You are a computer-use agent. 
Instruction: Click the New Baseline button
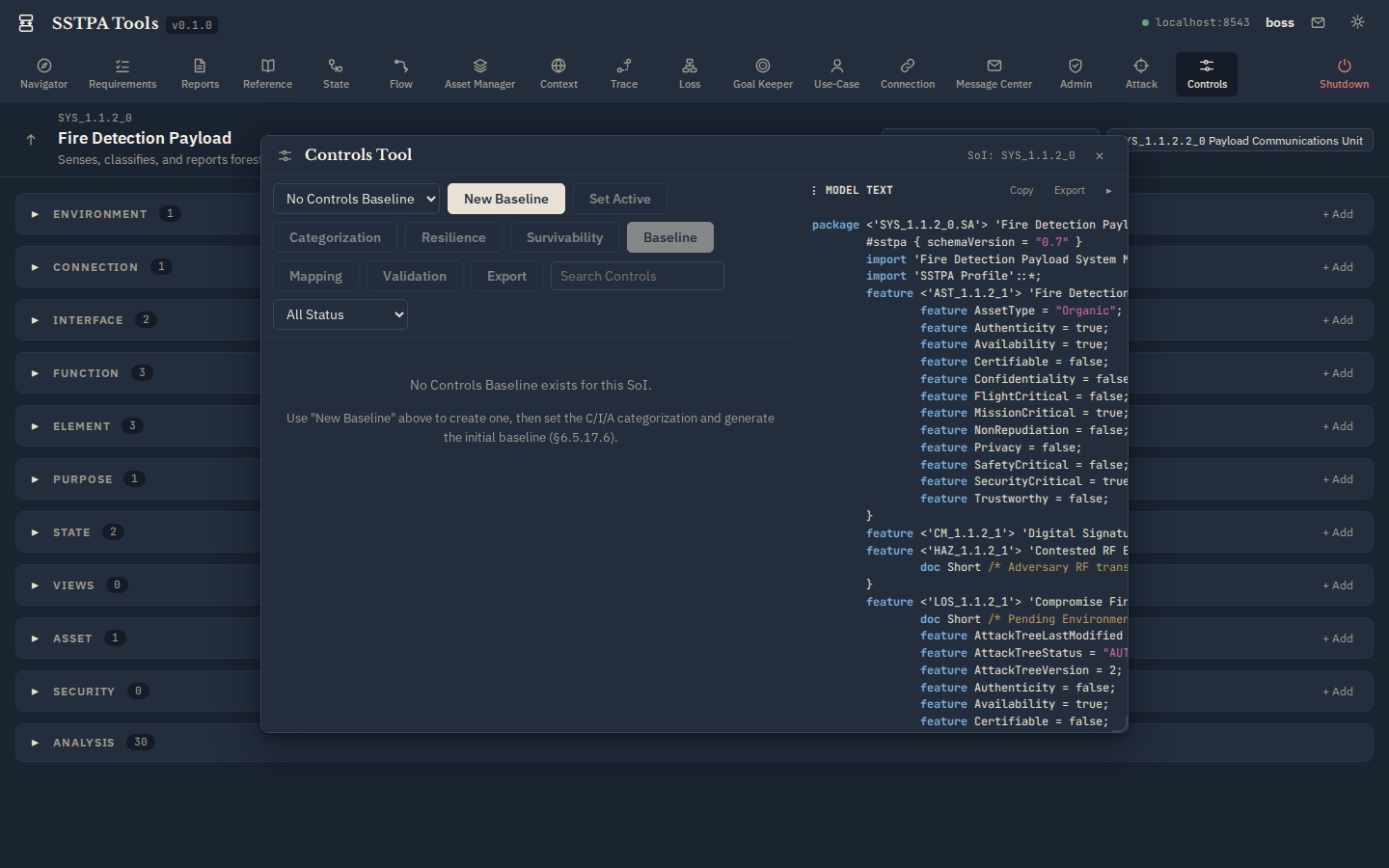pyautogui.click(x=506, y=199)
